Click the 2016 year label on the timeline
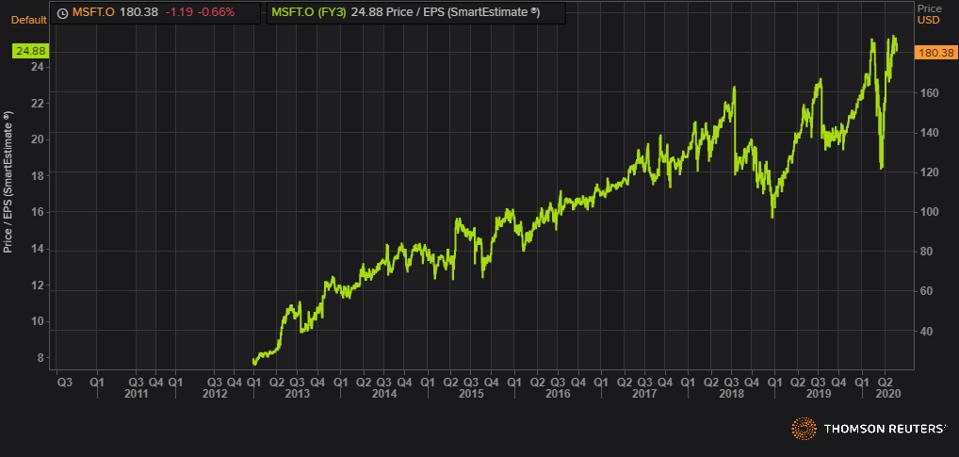The height and width of the screenshot is (457, 959). [x=556, y=394]
